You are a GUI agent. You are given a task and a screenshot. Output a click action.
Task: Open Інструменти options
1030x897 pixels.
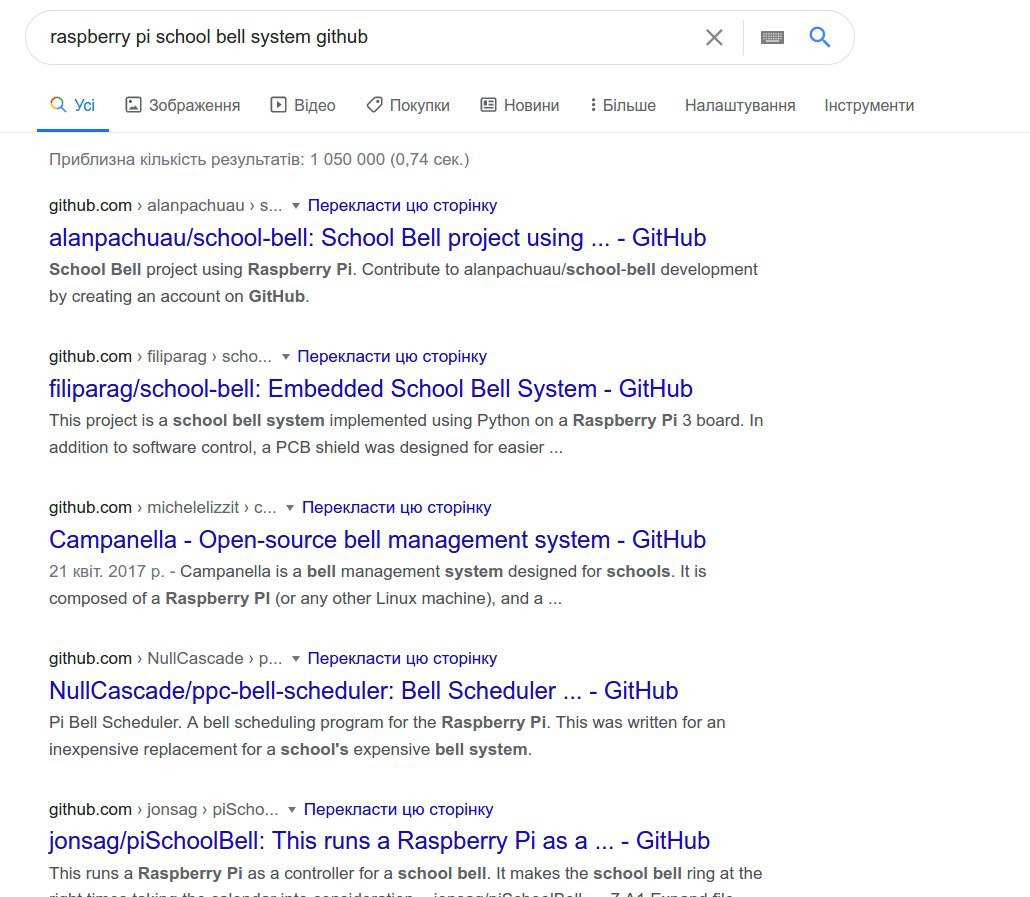(x=869, y=105)
